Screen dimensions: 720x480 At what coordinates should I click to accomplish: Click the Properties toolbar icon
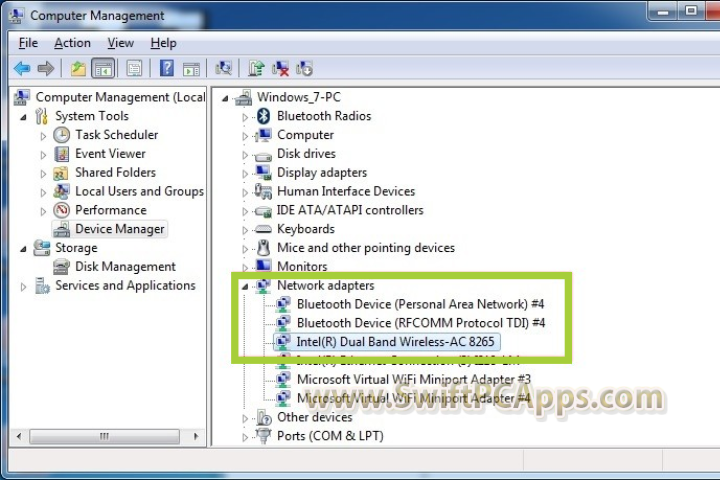point(134,69)
